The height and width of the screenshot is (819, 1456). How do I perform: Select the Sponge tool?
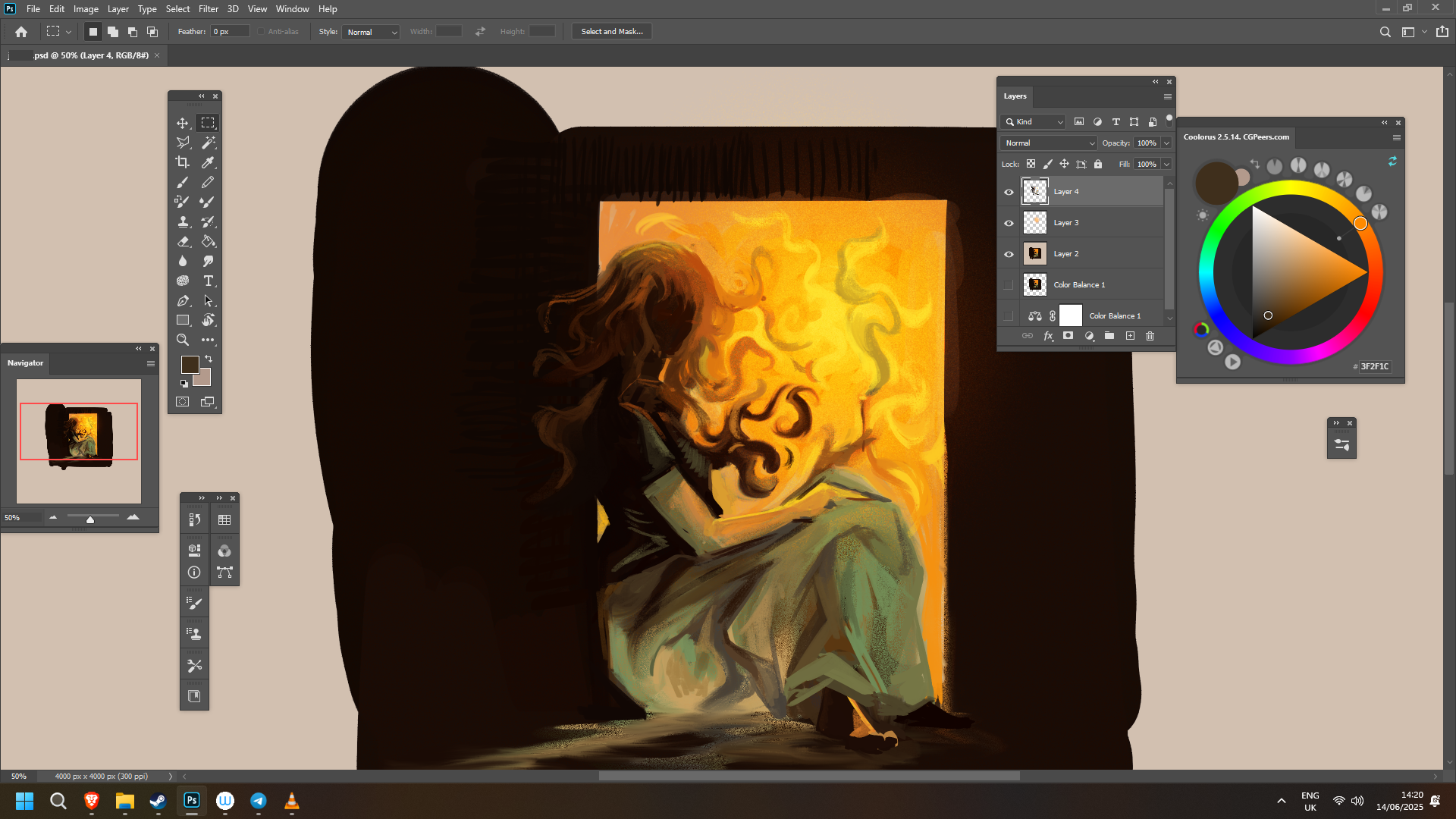pyautogui.click(x=183, y=281)
